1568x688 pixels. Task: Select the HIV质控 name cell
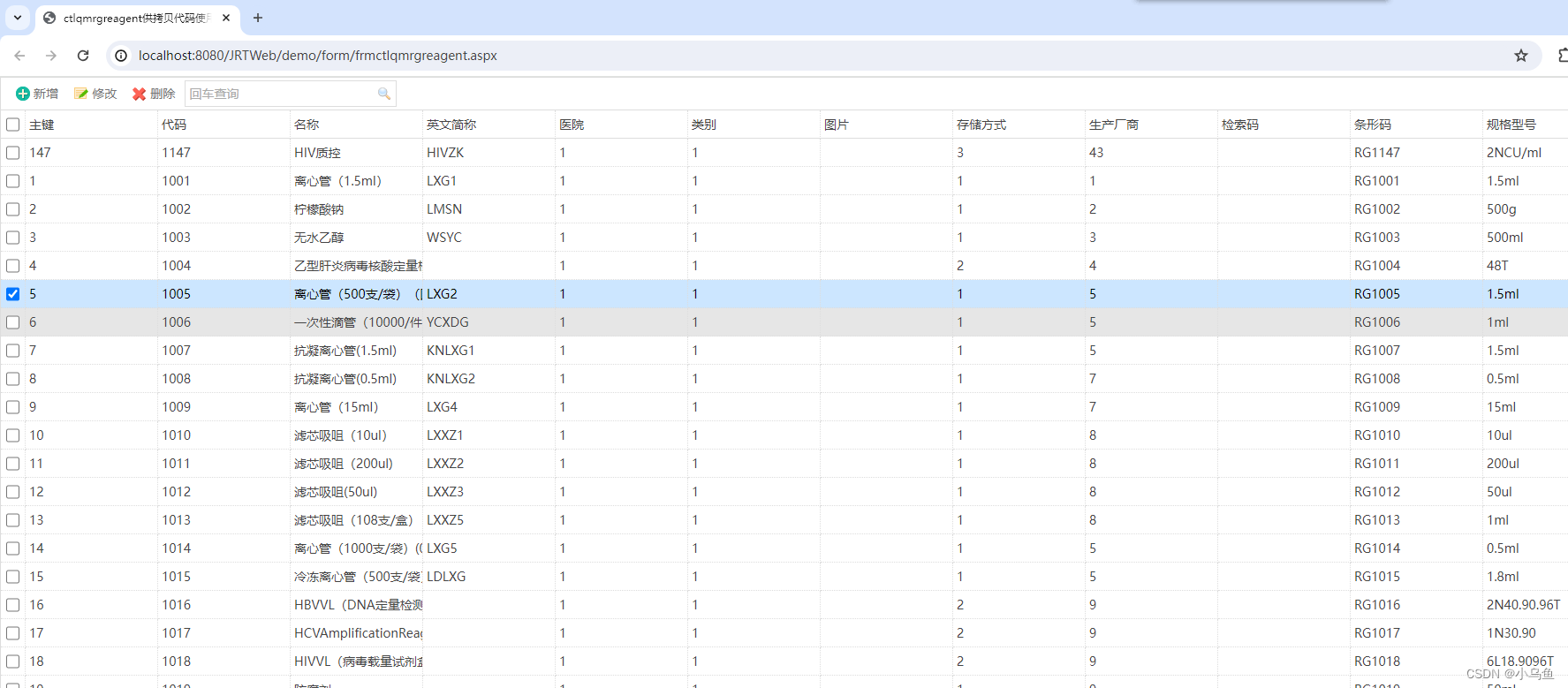[x=356, y=153]
